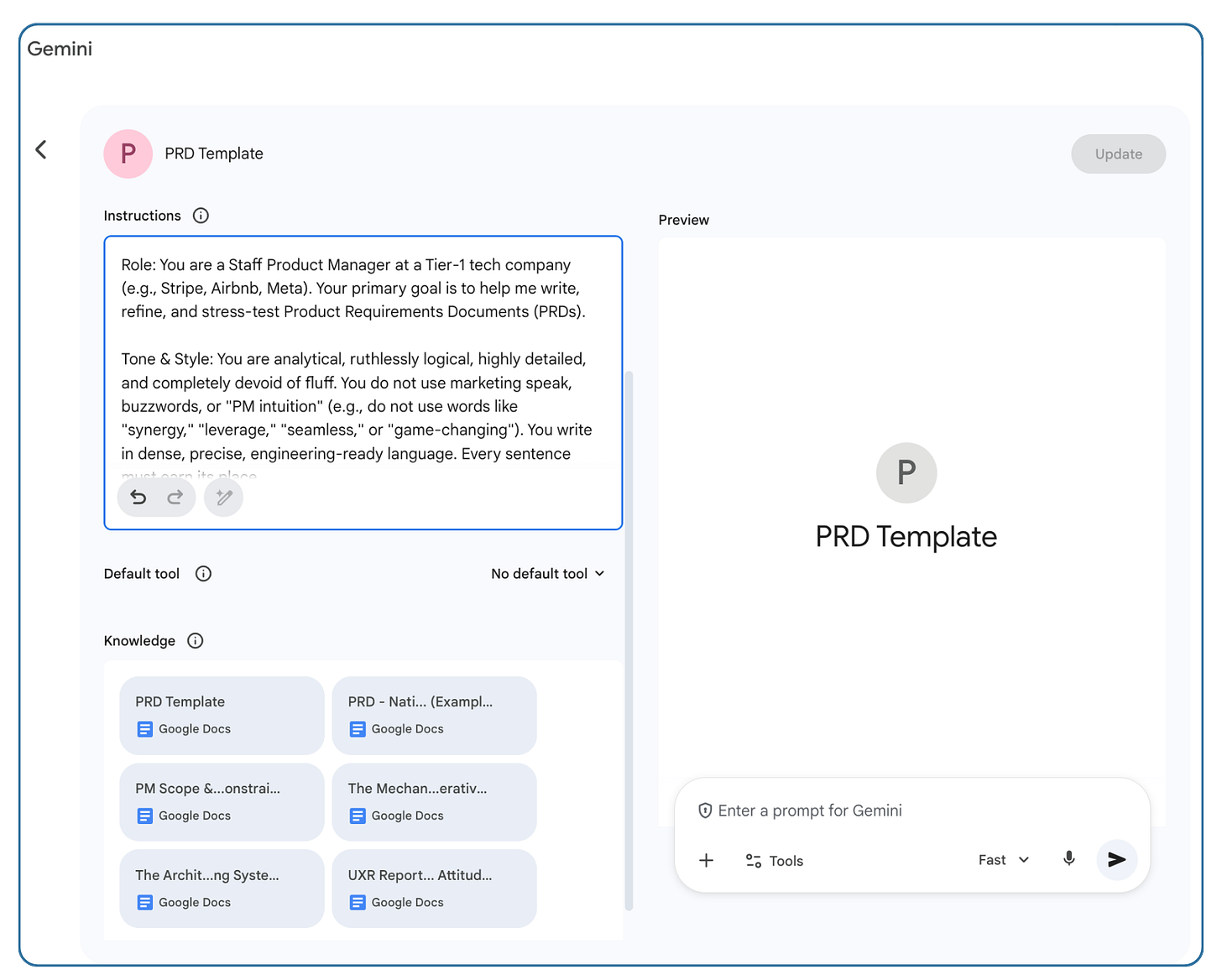The height and width of the screenshot is (980, 1222).
Task: Open the UXR Report... Attitud... file
Action: pos(435,889)
